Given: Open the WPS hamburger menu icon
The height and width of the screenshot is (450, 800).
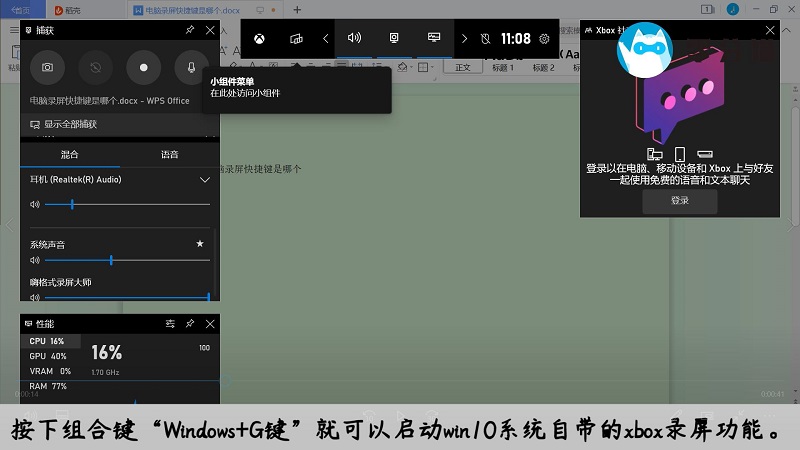Looking at the screenshot, I should tap(14, 30).
